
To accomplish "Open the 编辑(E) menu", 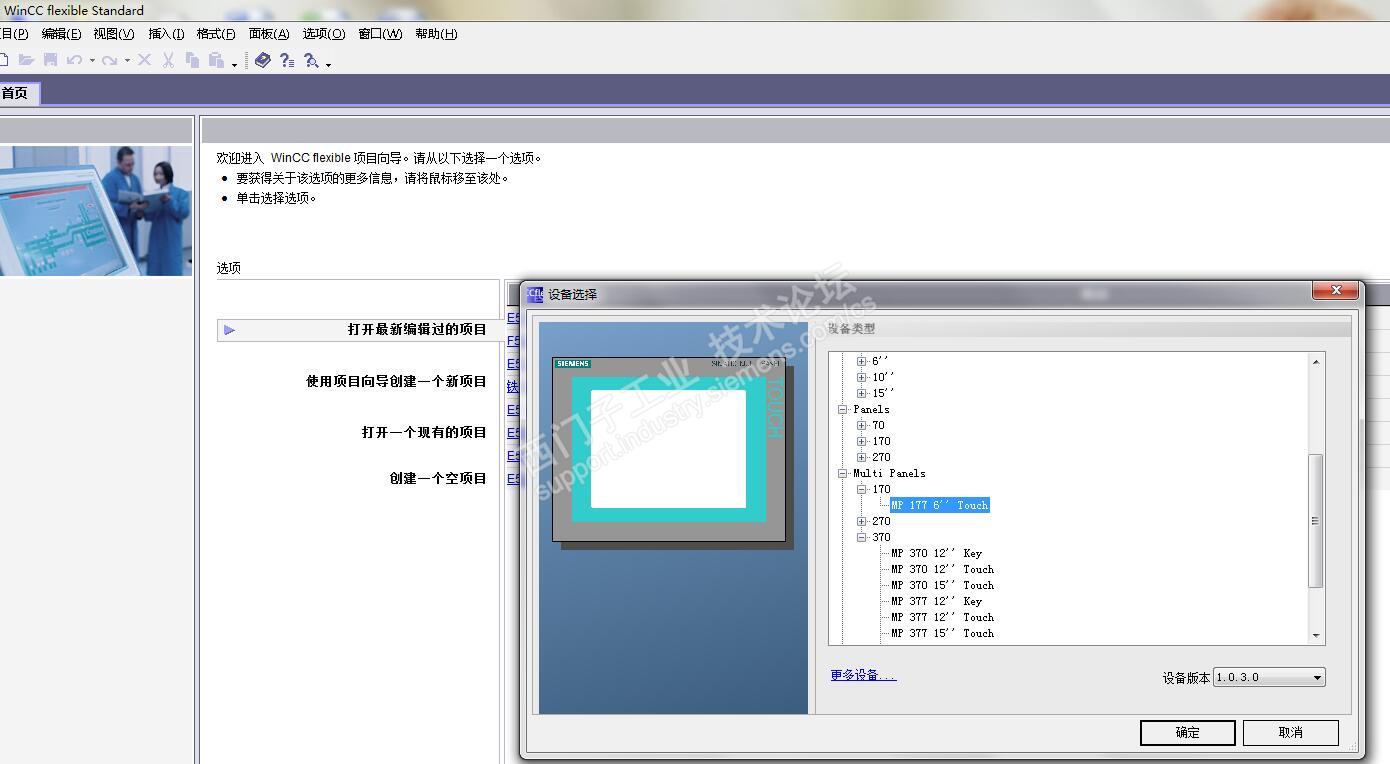I will [61, 34].
